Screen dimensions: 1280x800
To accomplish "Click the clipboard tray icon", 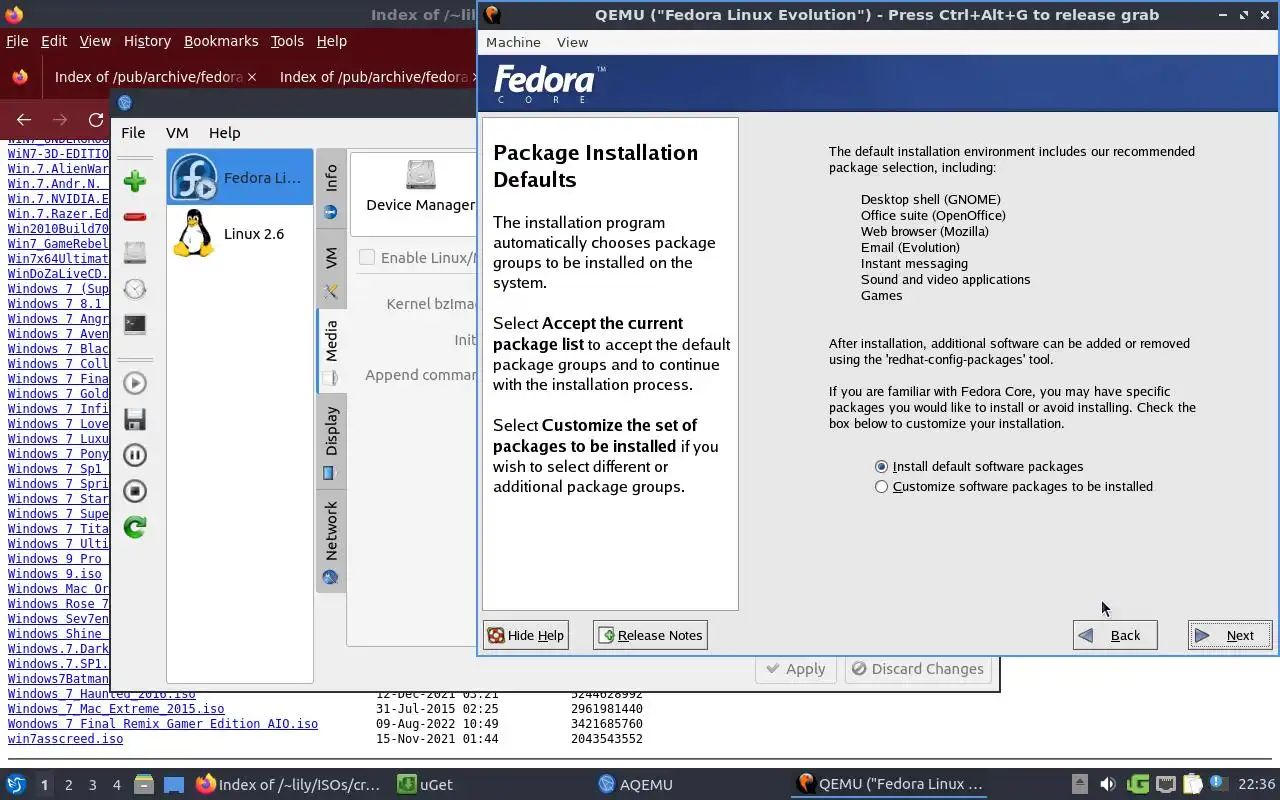I will pos(1192,785).
